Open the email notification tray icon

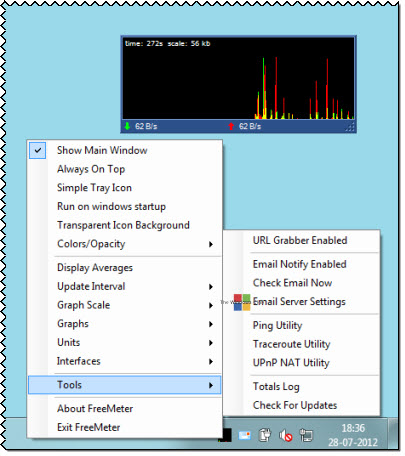click(x=245, y=435)
